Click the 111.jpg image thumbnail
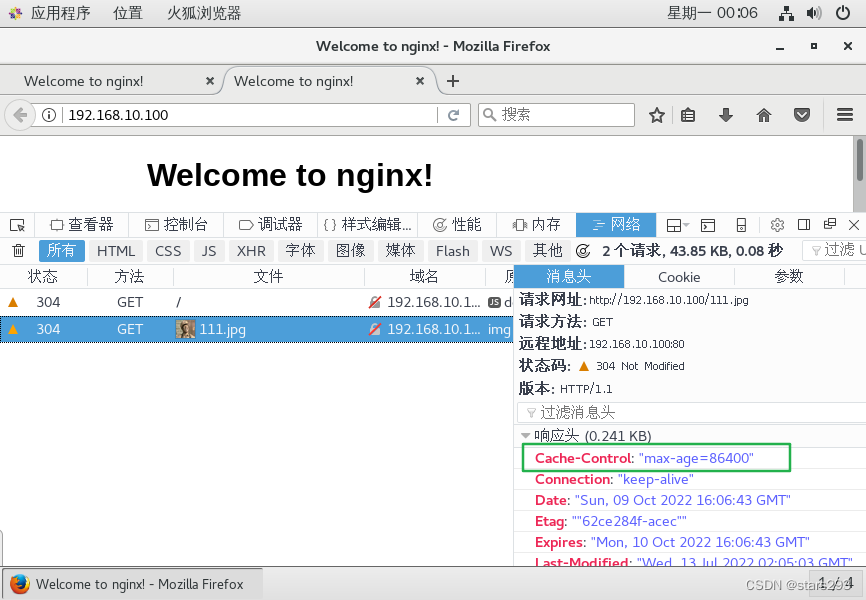This screenshot has width=866, height=600. click(x=185, y=329)
